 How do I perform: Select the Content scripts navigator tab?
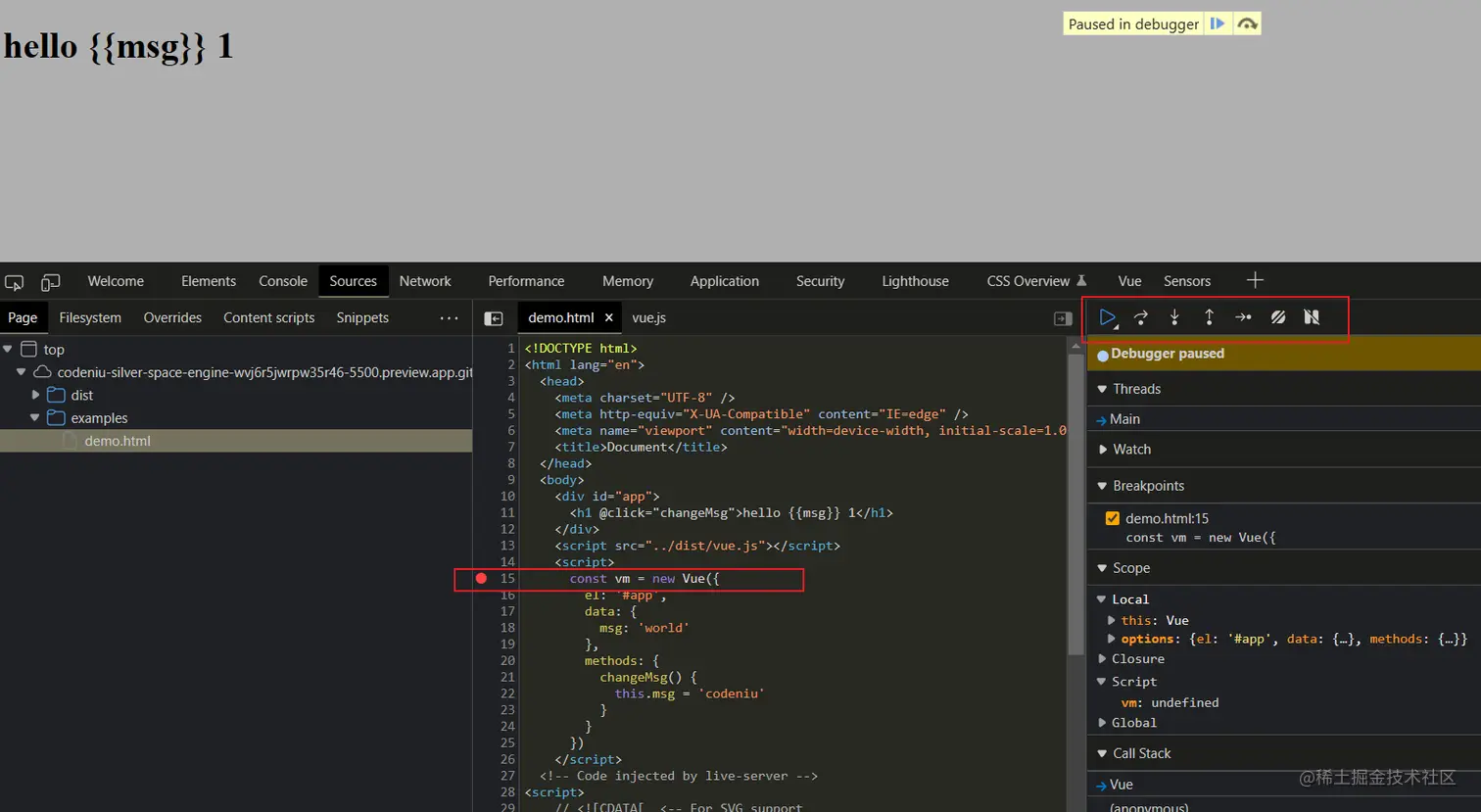tap(268, 317)
